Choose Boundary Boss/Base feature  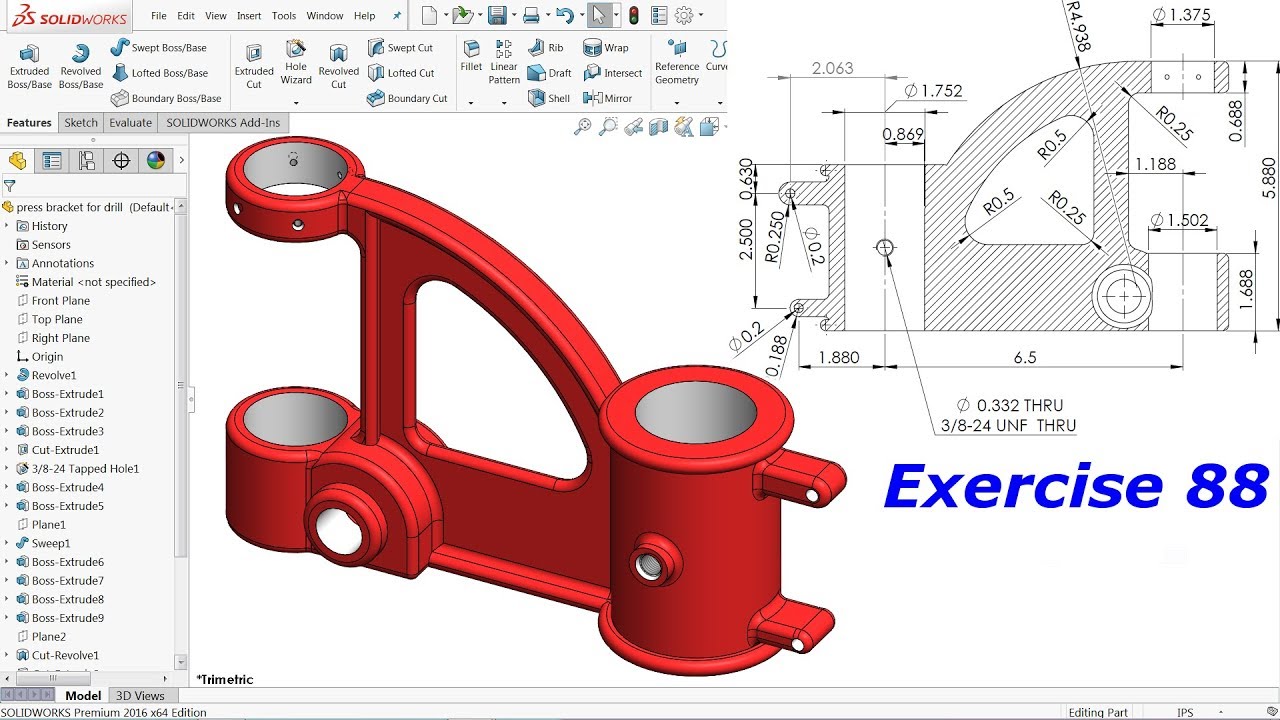pos(166,98)
